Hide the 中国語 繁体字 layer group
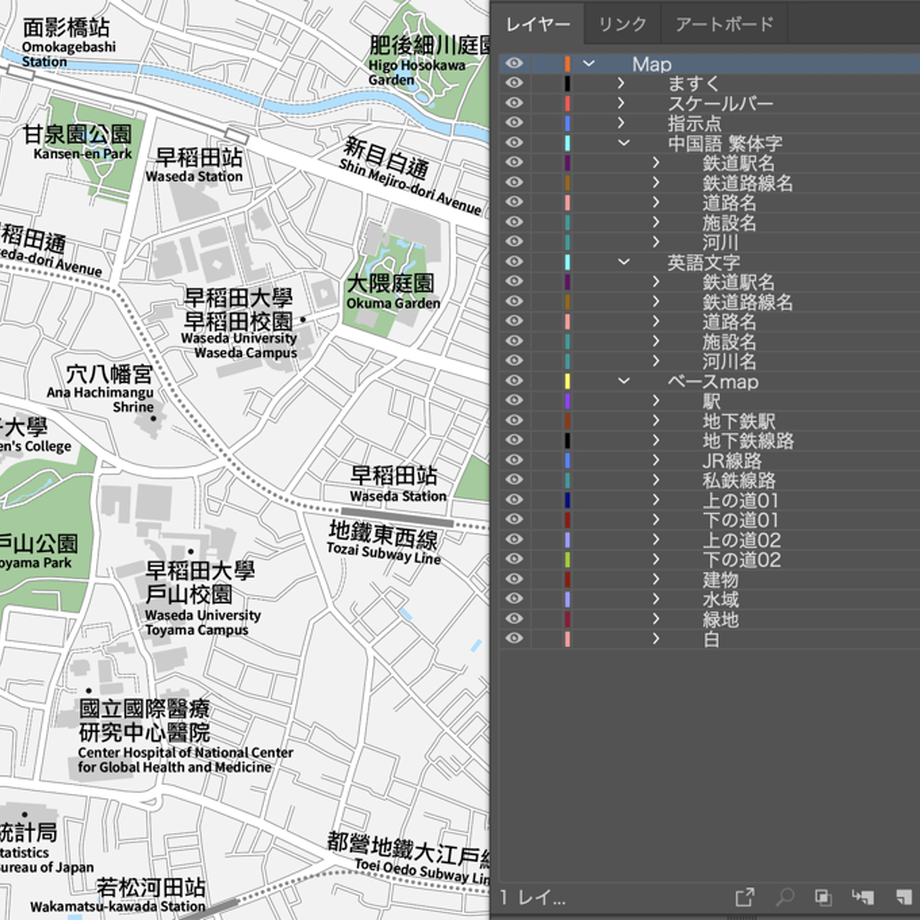The height and width of the screenshot is (920, 920). click(x=514, y=143)
